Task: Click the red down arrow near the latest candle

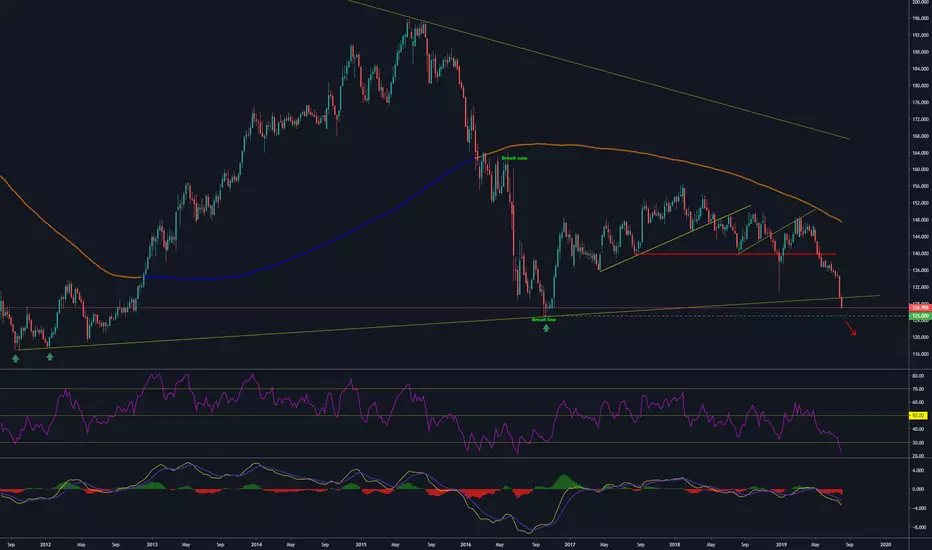Action: pyautogui.click(x=851, y=328)
